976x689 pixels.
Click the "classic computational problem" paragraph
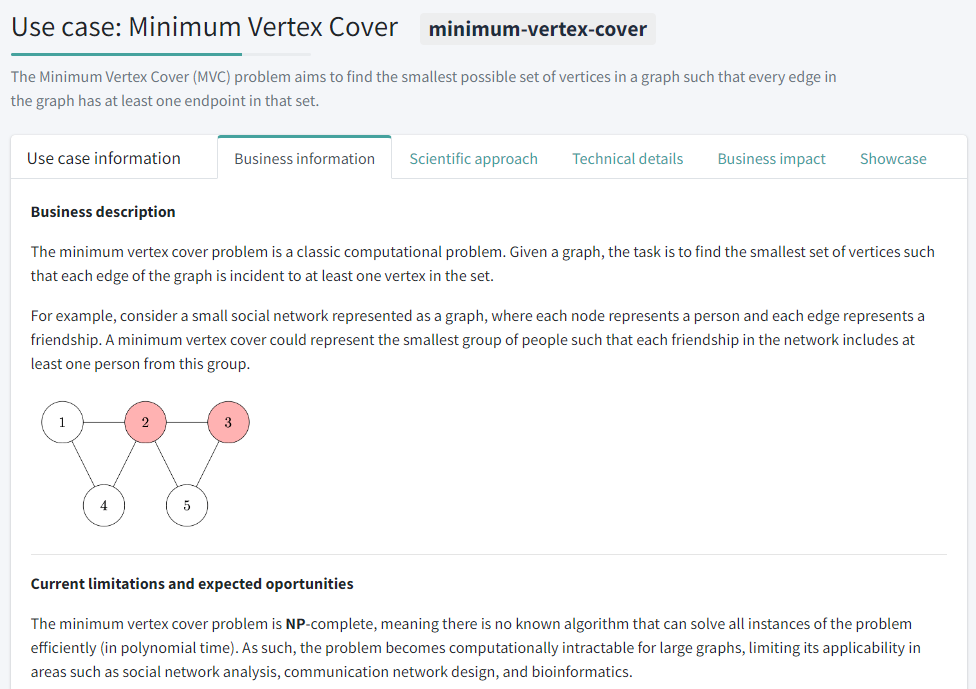(482, 263)
